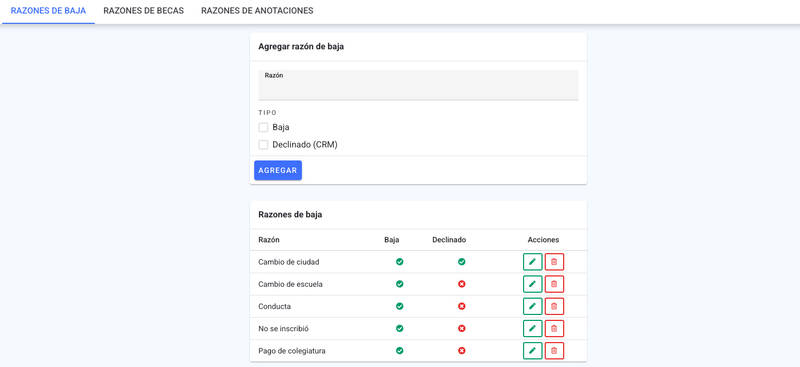Click green Declinado check for Cambio de ciudad

462,262
